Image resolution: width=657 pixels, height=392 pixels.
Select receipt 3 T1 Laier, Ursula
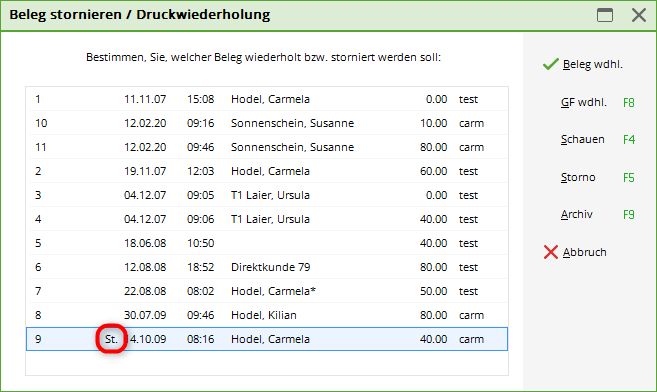(x=267, y=195)
